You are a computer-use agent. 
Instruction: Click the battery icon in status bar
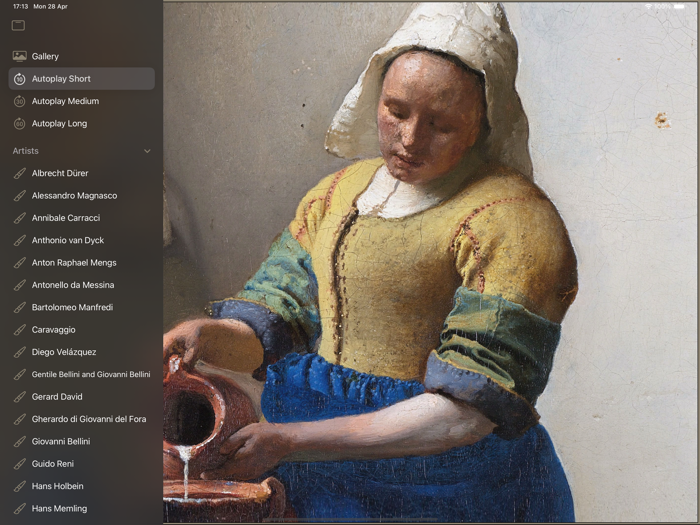(679, 7)
